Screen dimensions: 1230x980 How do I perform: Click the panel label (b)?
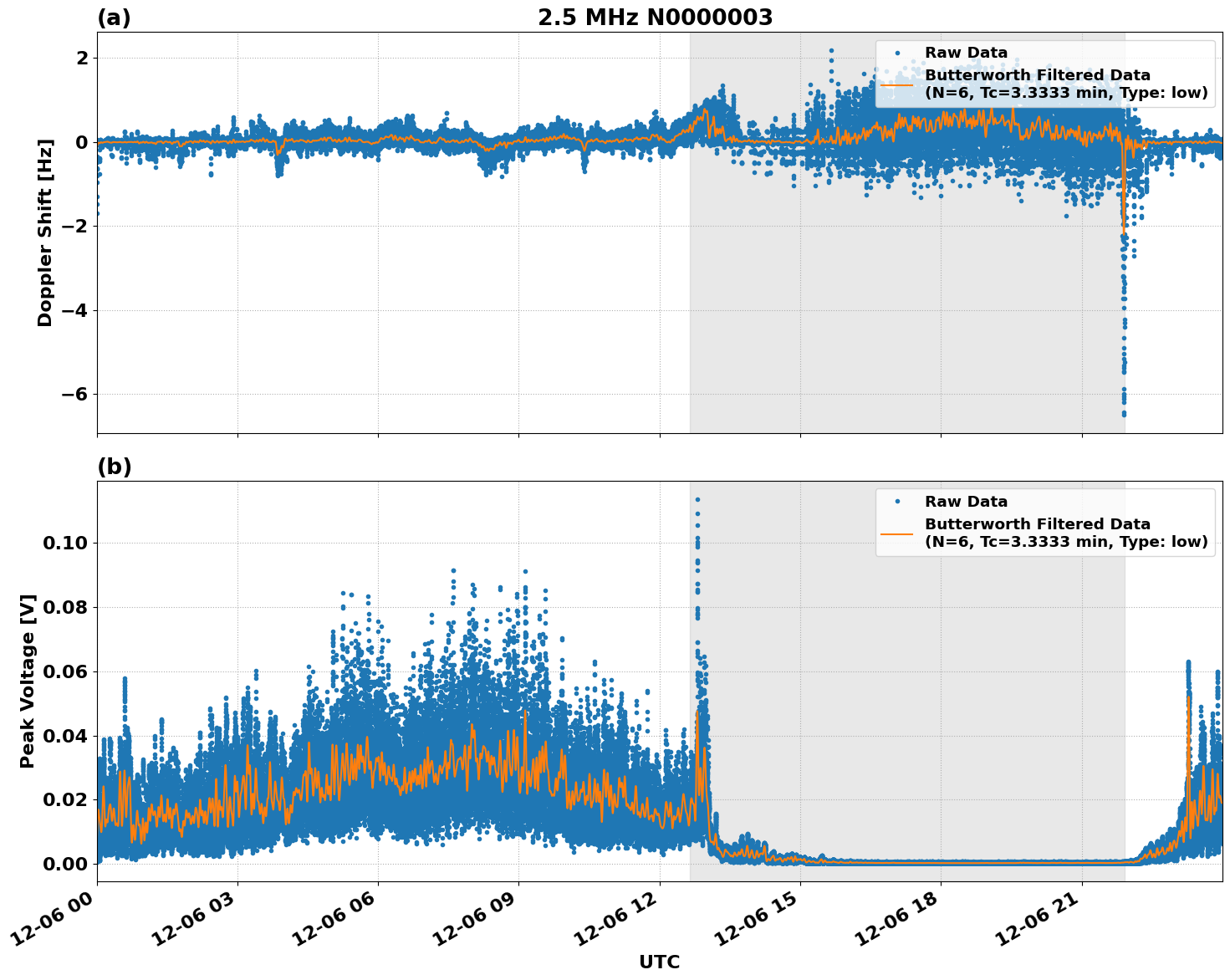[114, 467]
